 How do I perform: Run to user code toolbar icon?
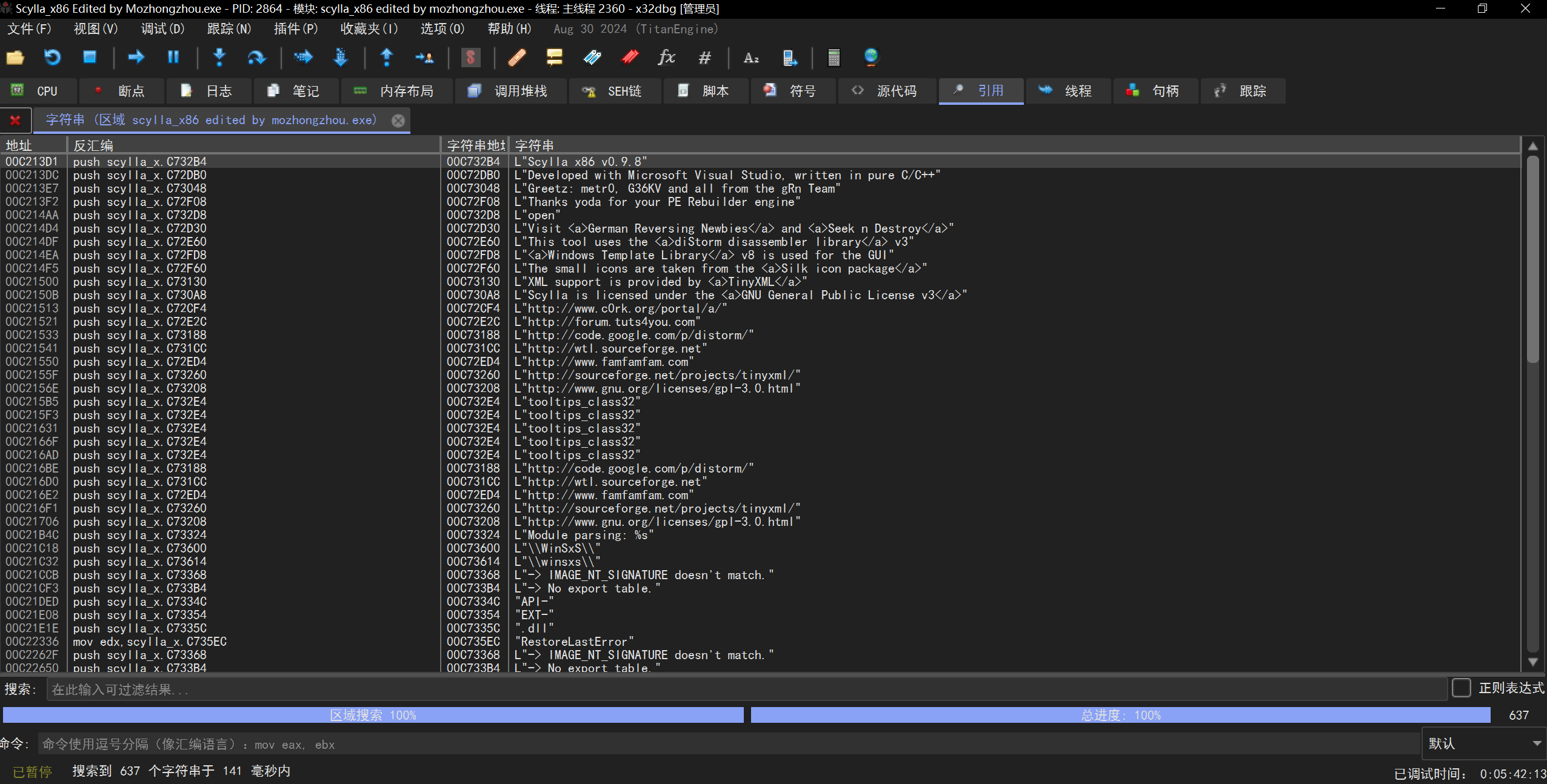[x=424, y=58]
